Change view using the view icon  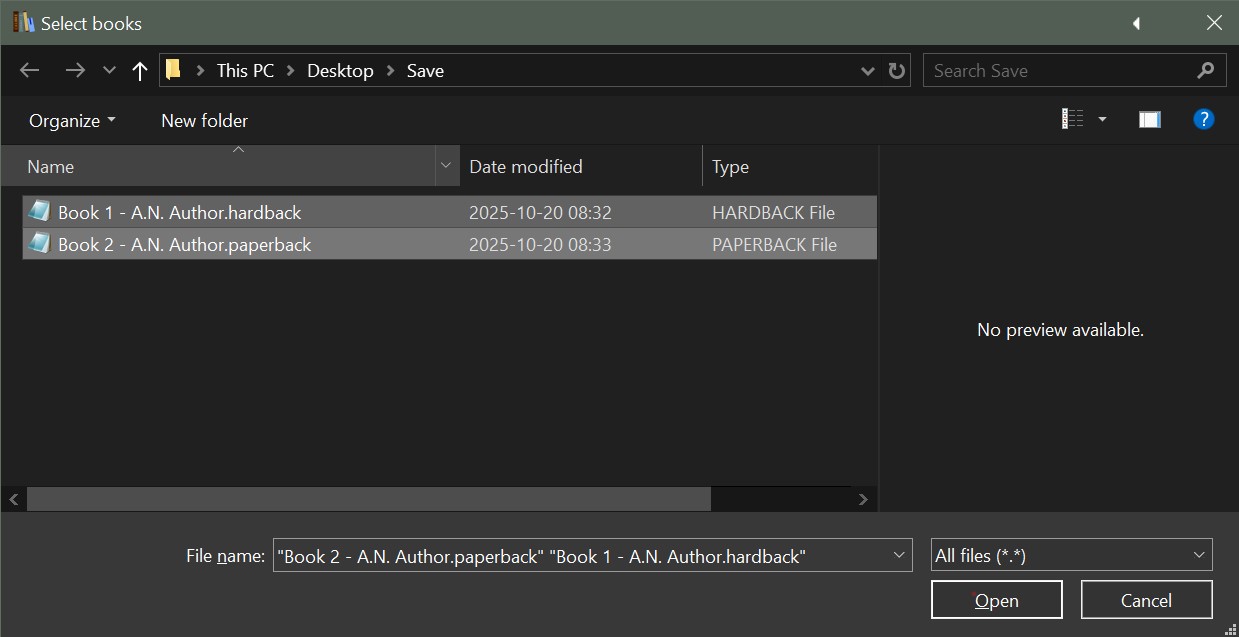coord(1072,119)
